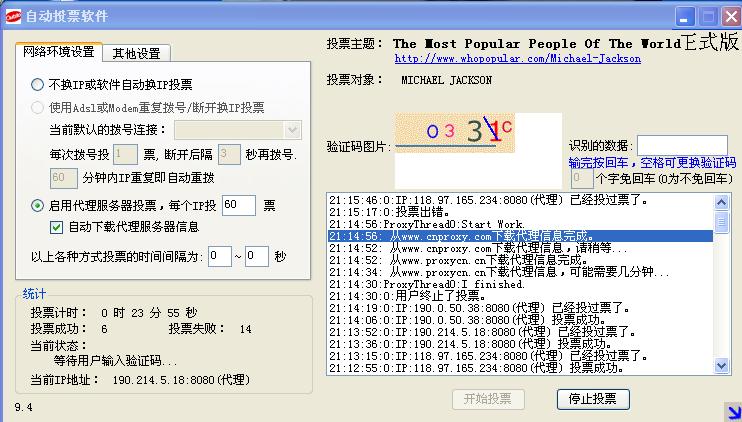Click the 每次拨号投 votes field
Screen dimensions: 742x422
coord(125,154)
